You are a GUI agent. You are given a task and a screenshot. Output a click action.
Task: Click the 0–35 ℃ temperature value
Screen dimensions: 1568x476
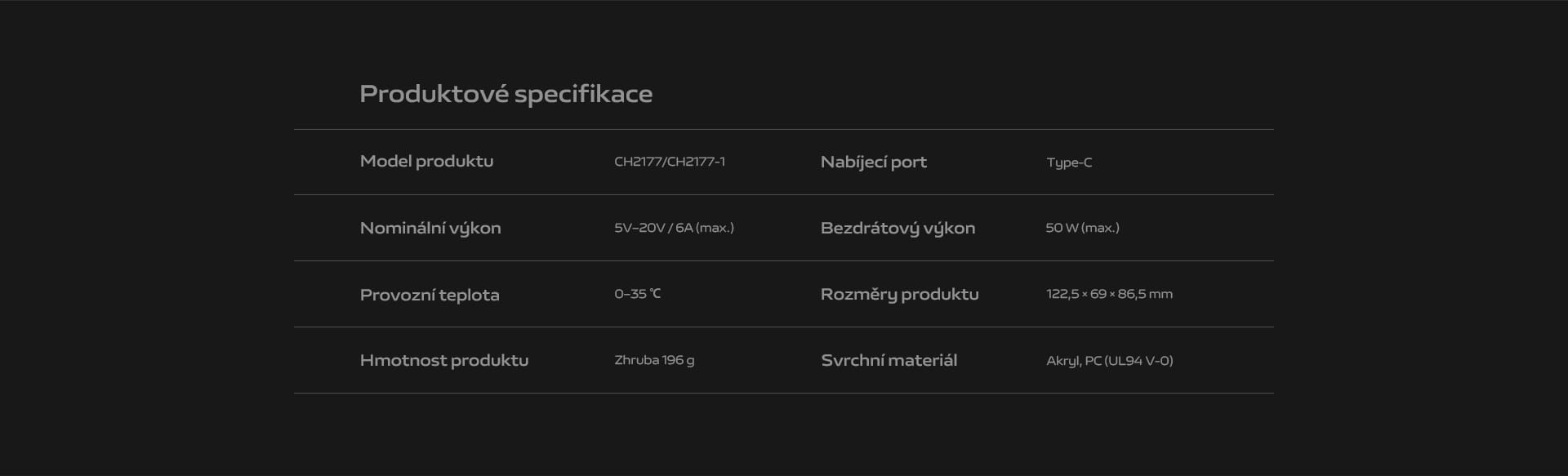click(x=637, y=294)
